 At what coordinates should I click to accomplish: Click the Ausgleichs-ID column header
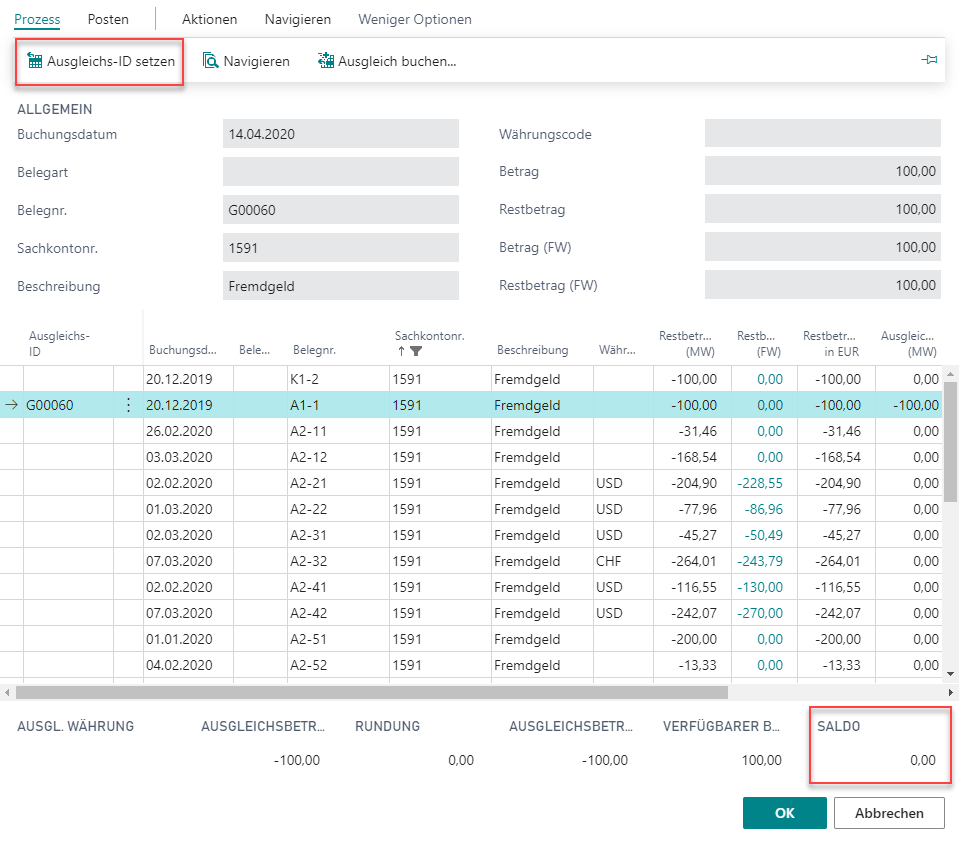click(59, 344)
